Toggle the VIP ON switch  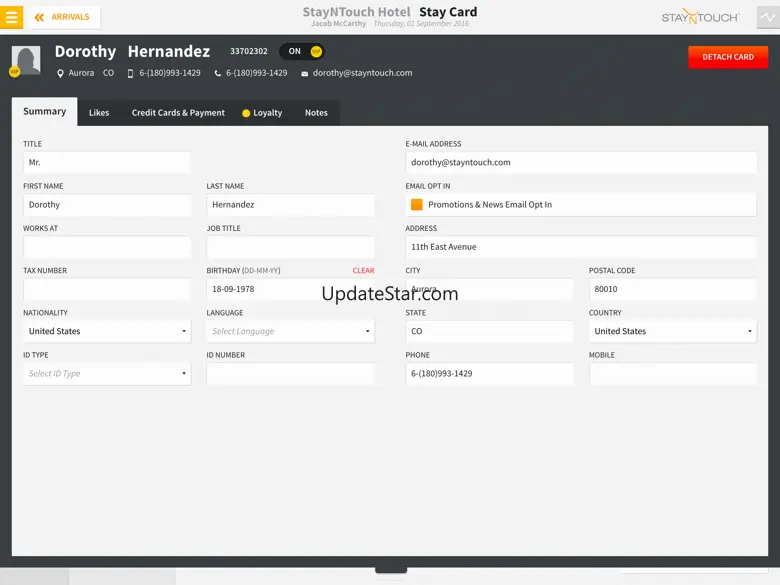pos(302,51)
